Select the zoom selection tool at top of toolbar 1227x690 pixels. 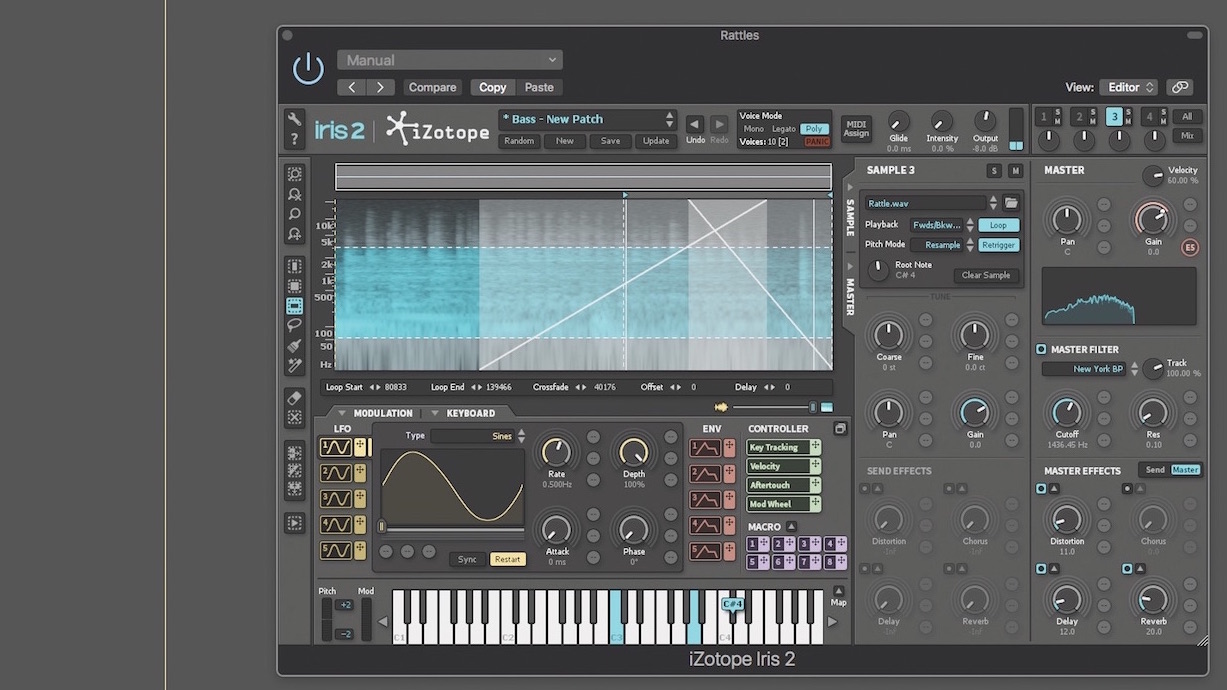(294, 174)
